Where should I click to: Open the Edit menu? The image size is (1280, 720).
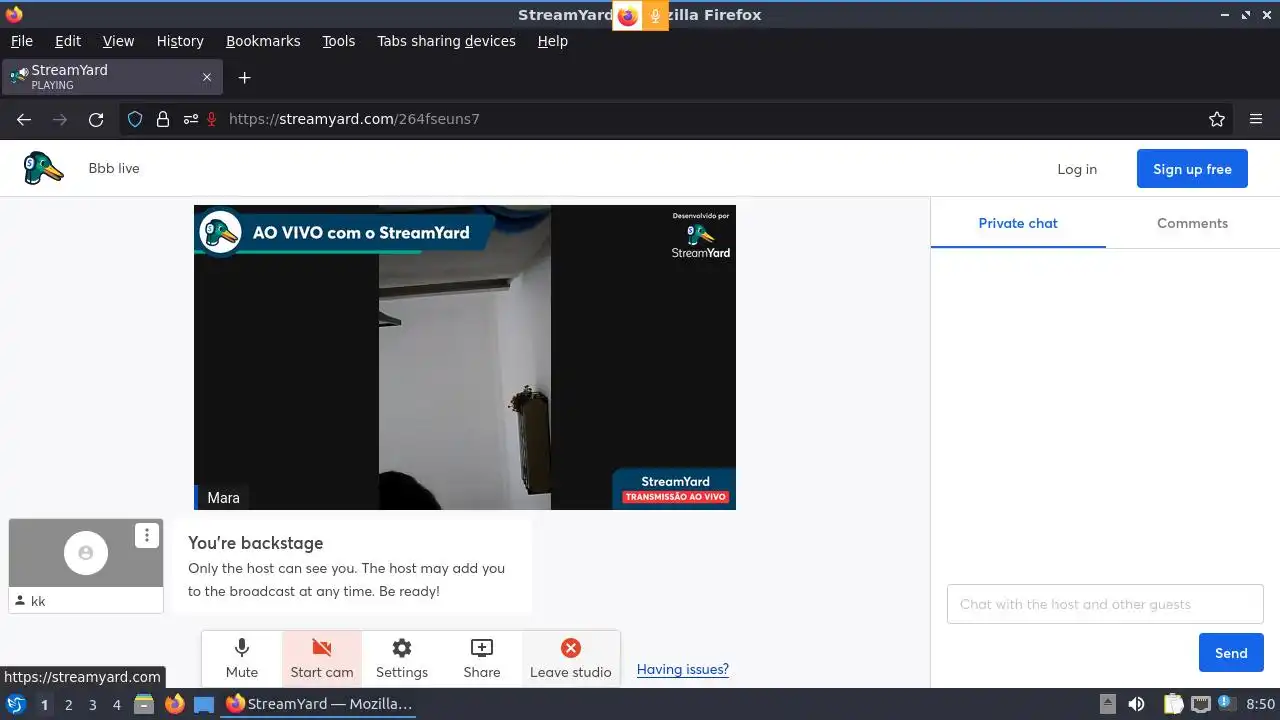point(68,41)
